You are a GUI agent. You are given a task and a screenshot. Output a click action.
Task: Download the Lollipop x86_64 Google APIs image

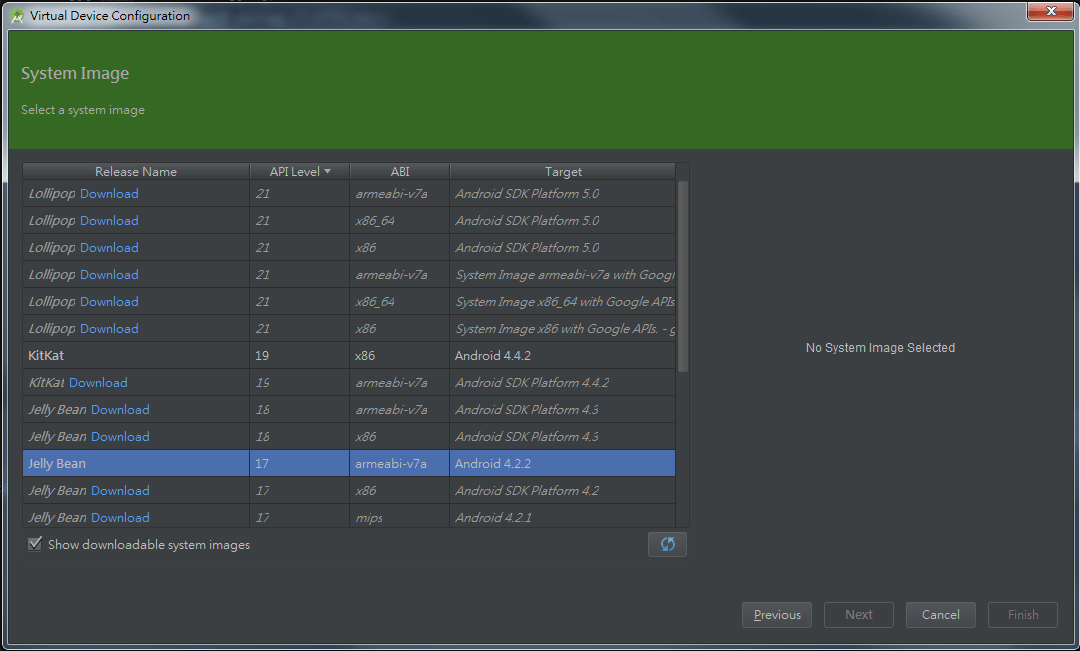(109, 301)
